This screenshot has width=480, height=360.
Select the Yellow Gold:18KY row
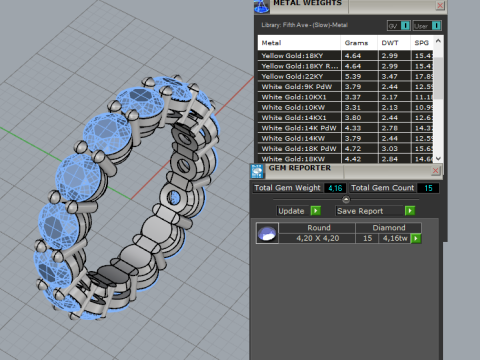pos(345,56)
